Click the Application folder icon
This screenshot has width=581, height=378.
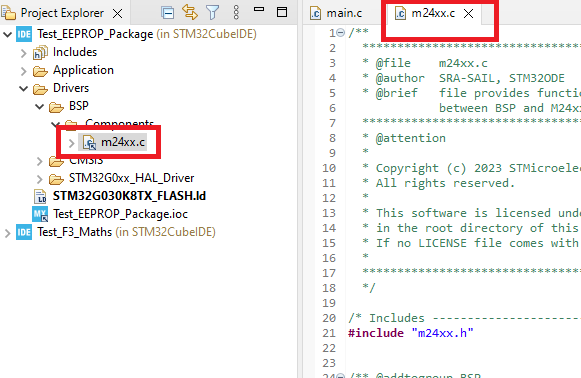tap(40, 71)
